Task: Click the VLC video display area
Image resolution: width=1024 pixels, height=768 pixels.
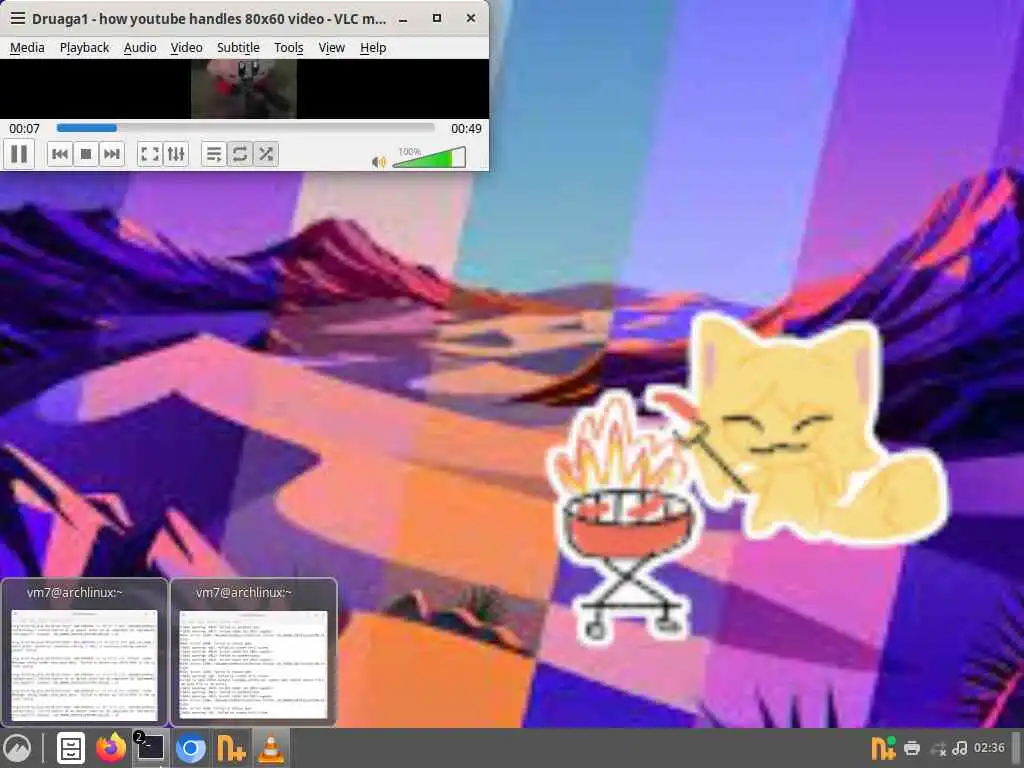Action: coord(244,89)
